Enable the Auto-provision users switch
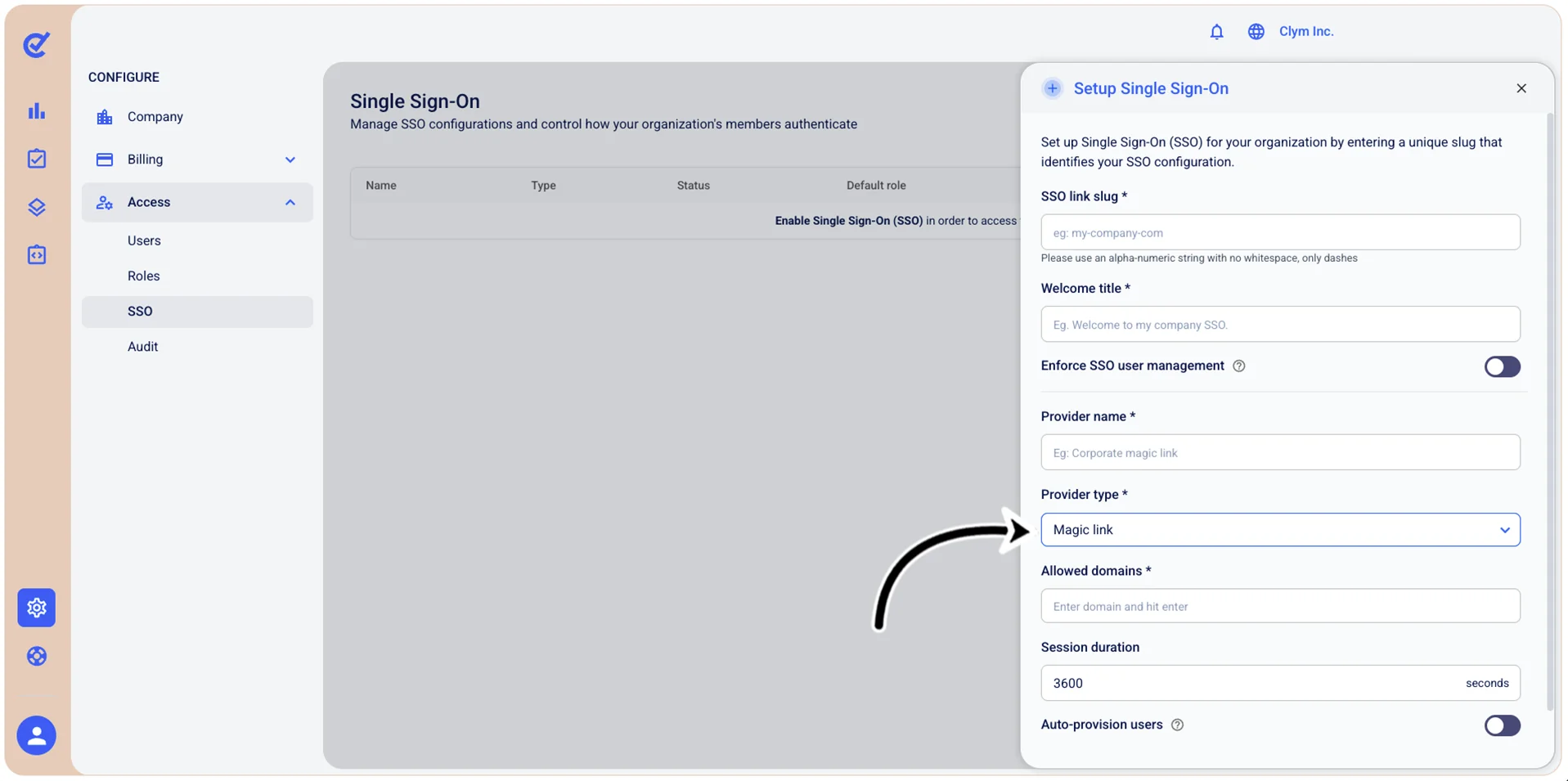Image resolution: width=1568 pixels, height=781 pixels. point(1502,725)
